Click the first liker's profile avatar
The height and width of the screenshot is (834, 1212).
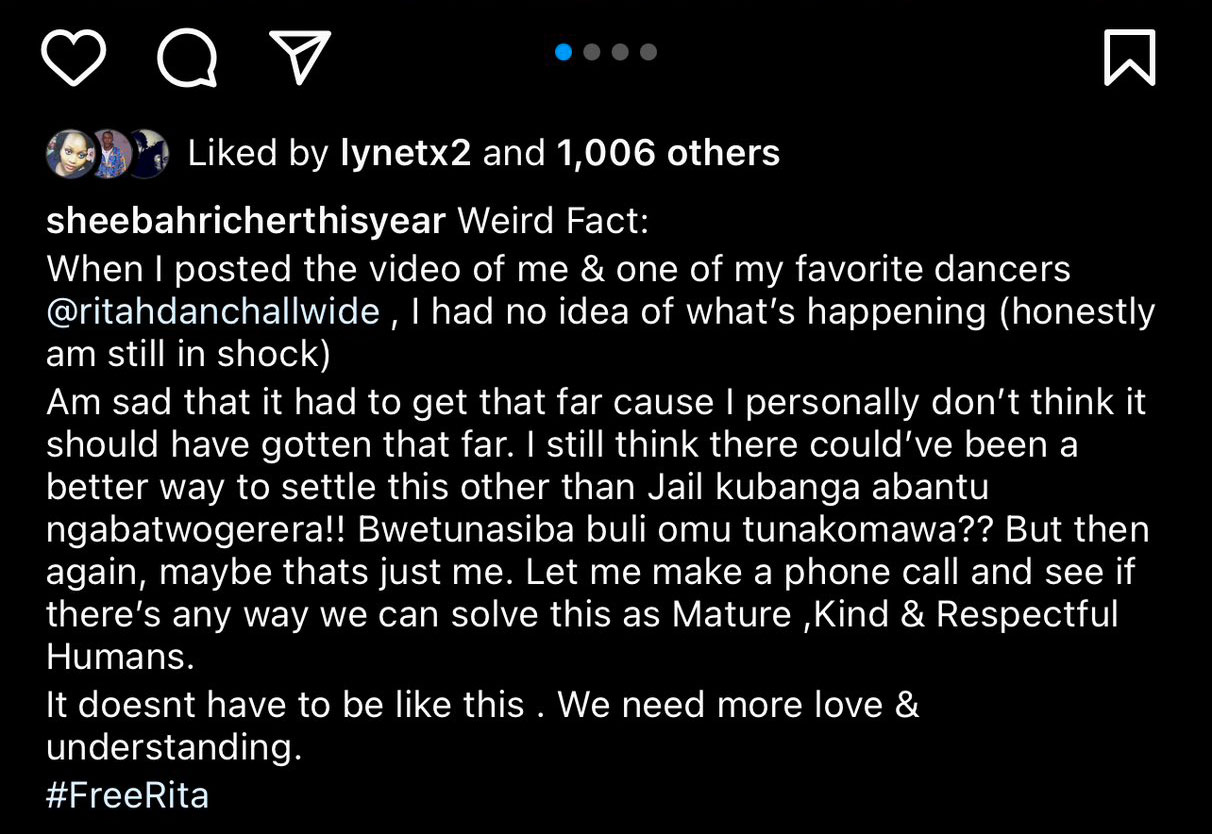(66, 153)
